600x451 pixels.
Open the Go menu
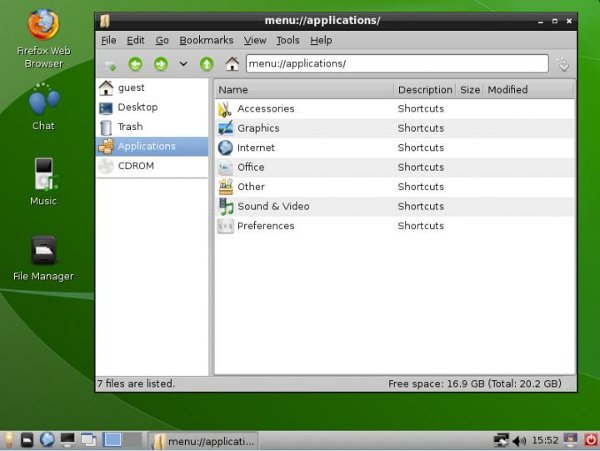pyautogui.click(x=162, y=40)
